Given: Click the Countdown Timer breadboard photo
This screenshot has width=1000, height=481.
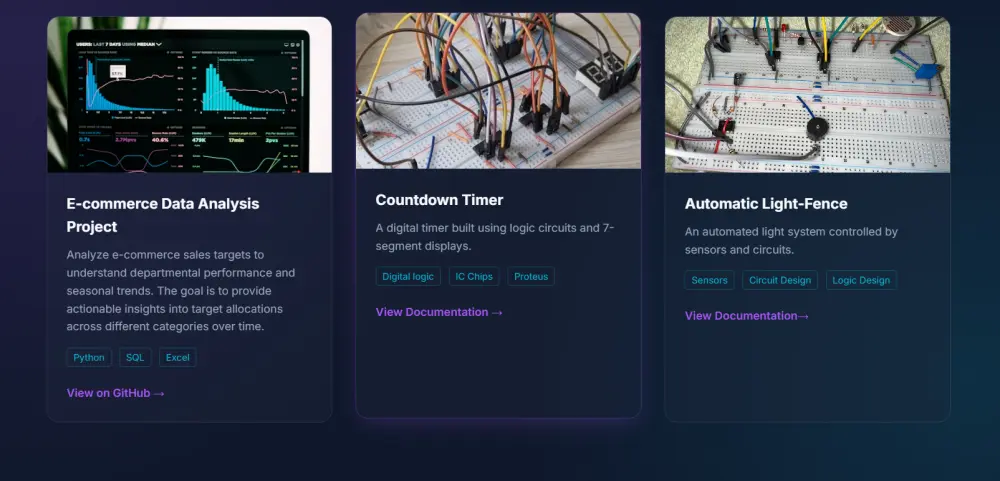Looking at the screenshot, I should (498, 91).
